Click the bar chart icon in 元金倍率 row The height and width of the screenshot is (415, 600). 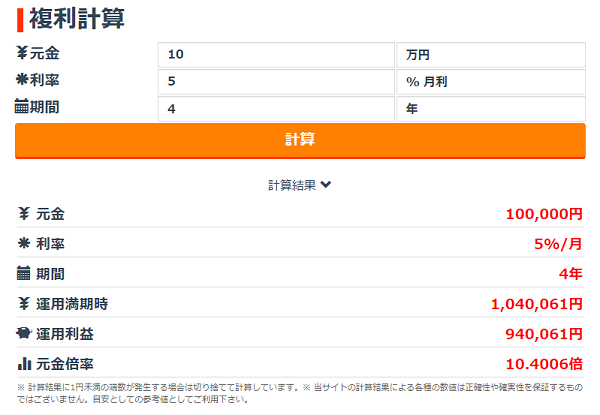point(24,363)
